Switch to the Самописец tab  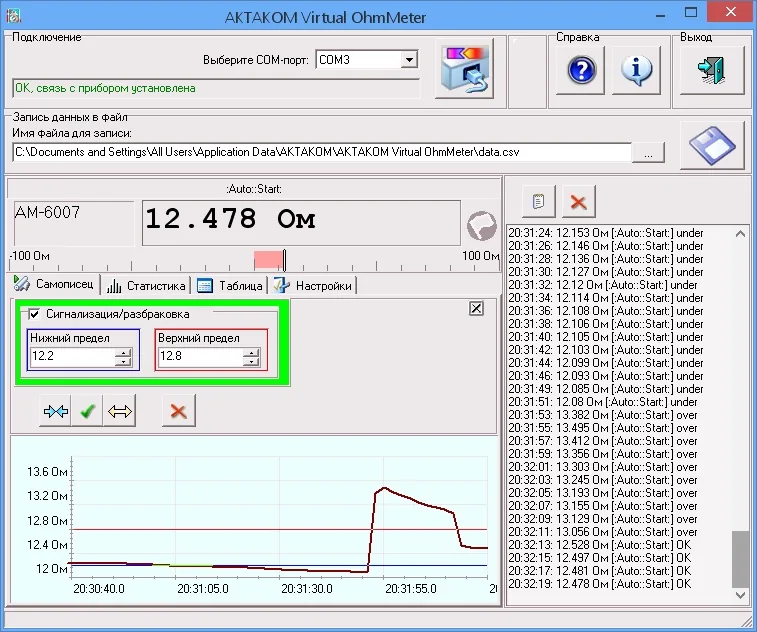coord(54,284)
